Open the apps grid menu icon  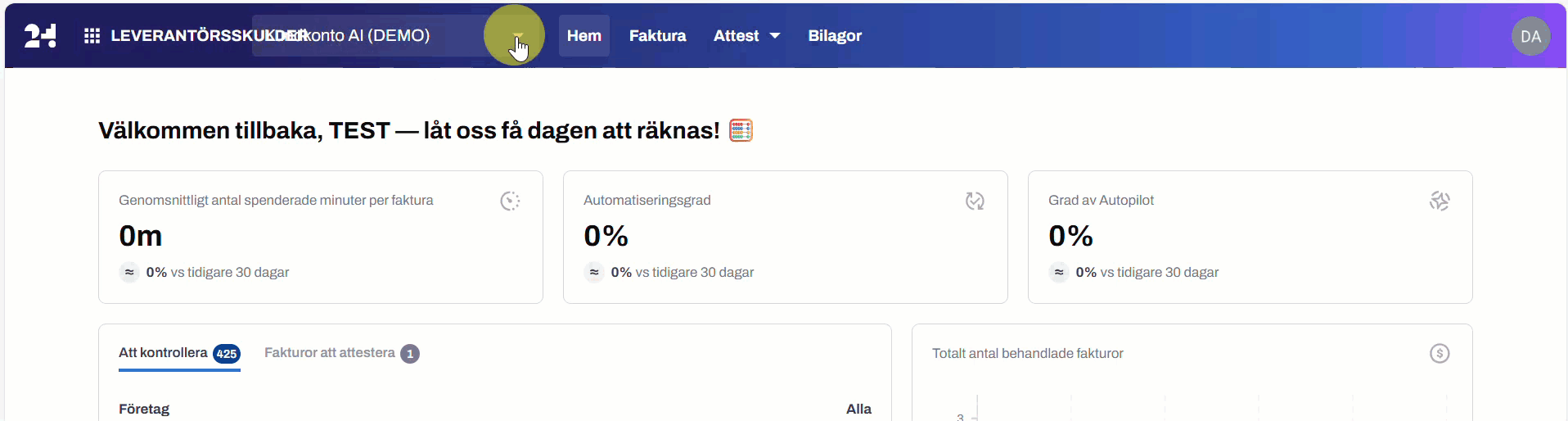click(92, 36)
